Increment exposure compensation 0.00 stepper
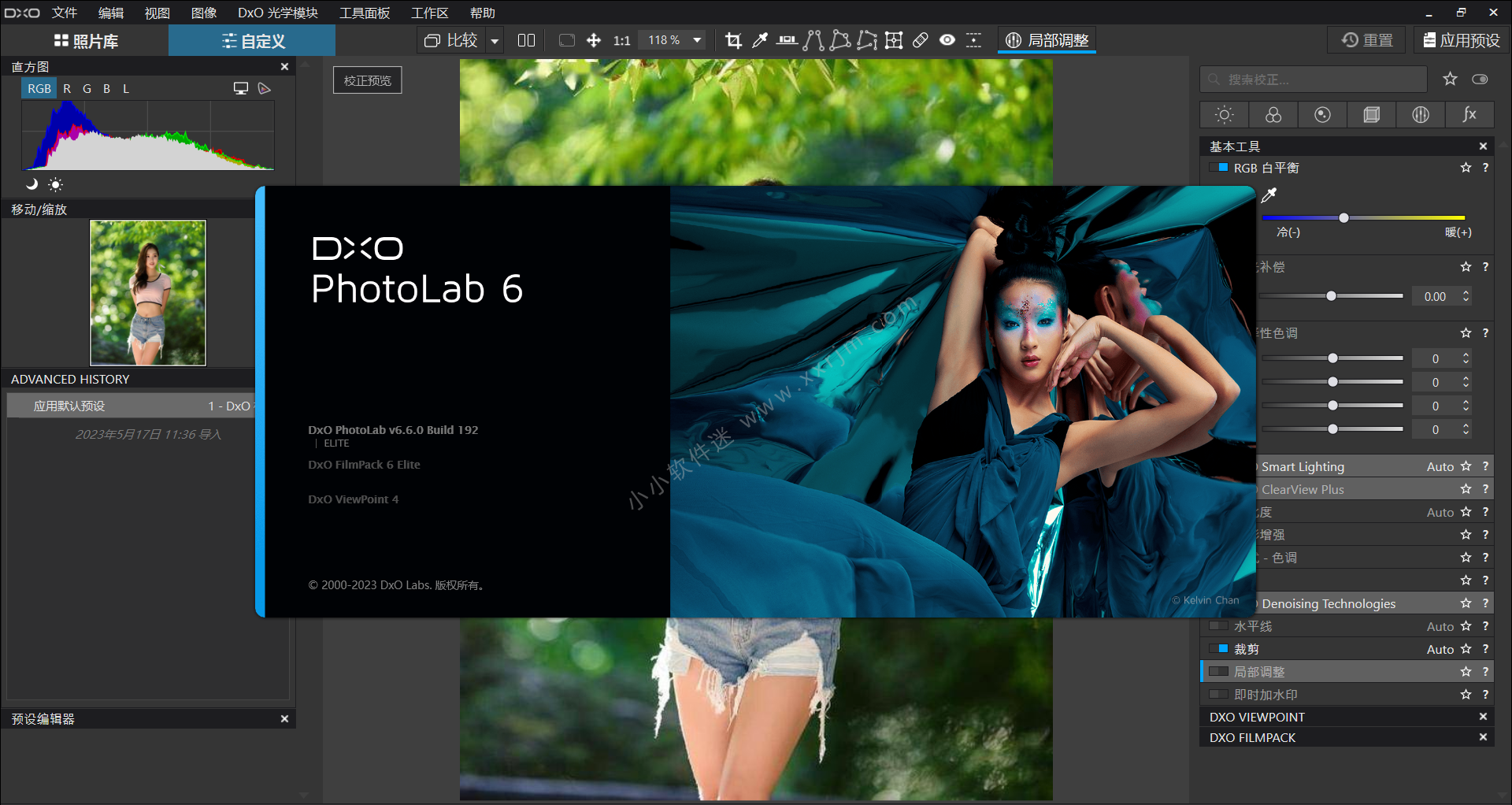Image resolution: width=1512 pixels, height=805 pixels. point(1466,292)
